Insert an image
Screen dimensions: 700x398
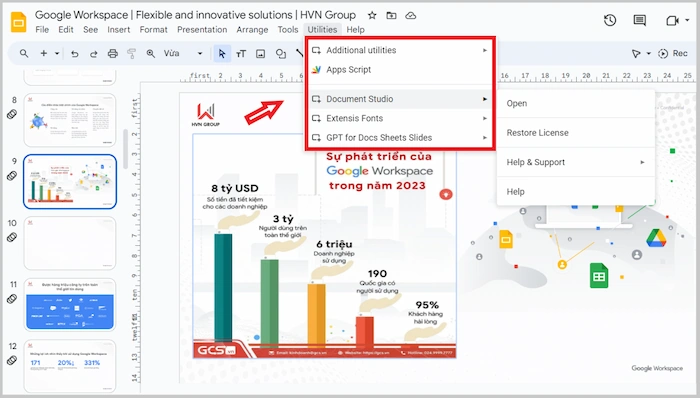(260, 54)
